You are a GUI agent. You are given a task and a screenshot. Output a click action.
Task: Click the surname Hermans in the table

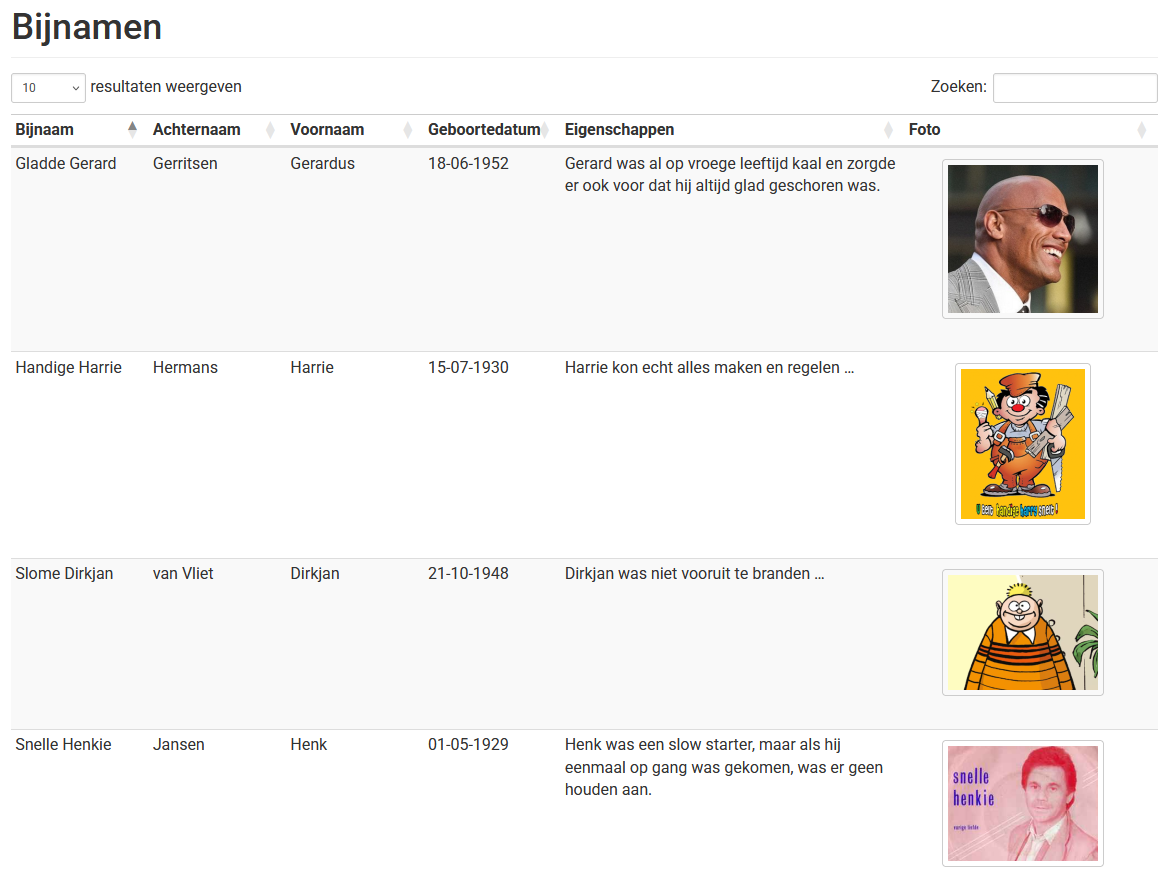pyautogui.click(x=185, y=368)
